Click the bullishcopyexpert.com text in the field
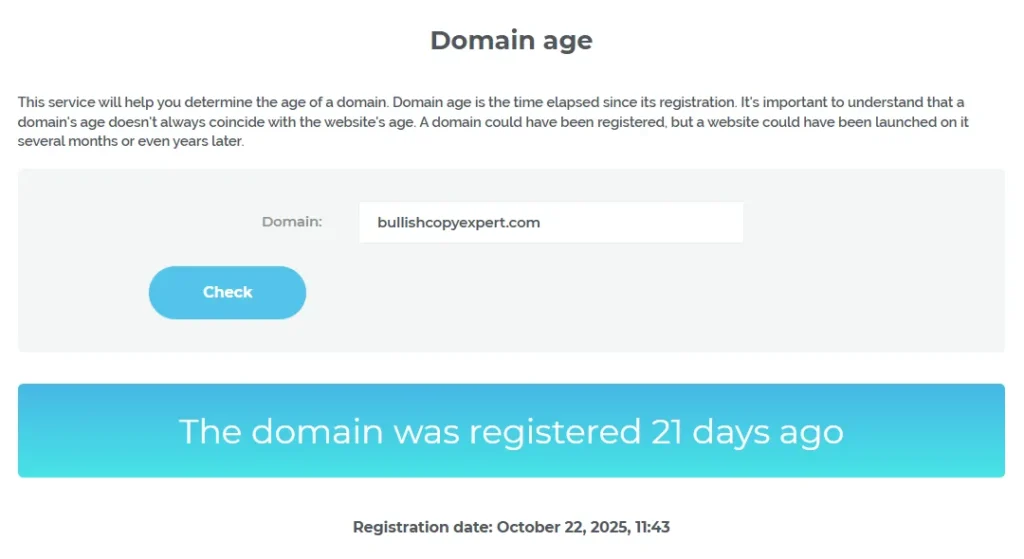1024x559 pixels. [458, 222]
